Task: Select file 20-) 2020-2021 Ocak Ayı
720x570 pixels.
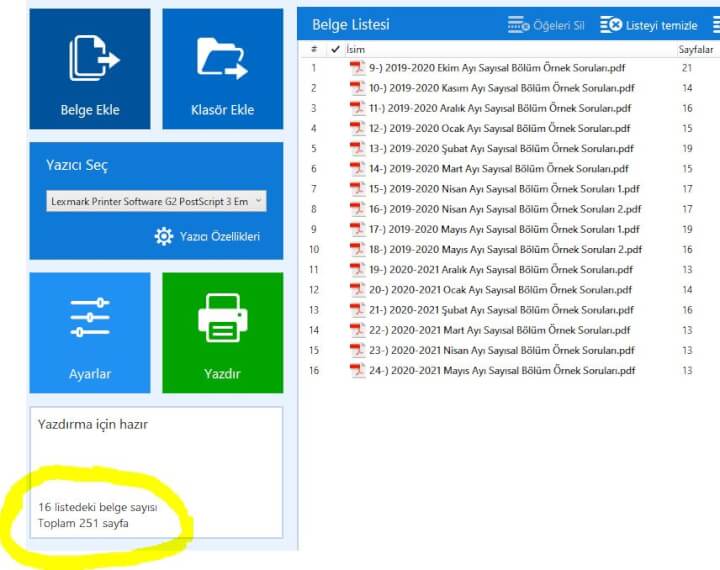Action: click(x=500, y=290)
